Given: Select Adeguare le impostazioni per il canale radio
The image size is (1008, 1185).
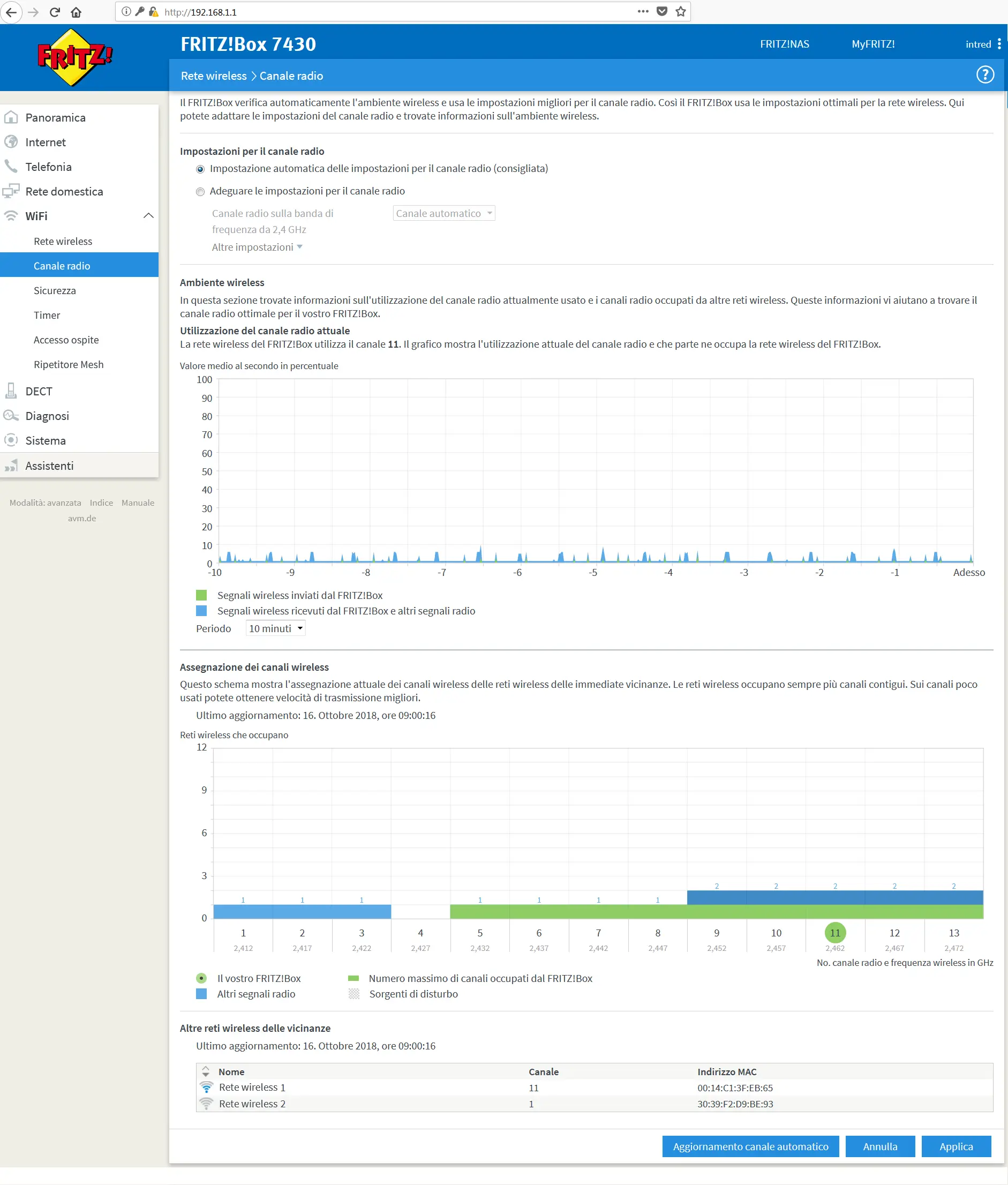Looking at the screenshot, I should click(200, 191).
